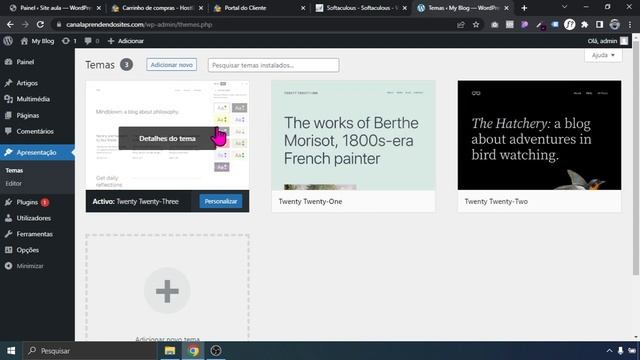Screen dimensions: 640x360
Task: Open the Adicionar new content menu
Action: coord(126,41)
